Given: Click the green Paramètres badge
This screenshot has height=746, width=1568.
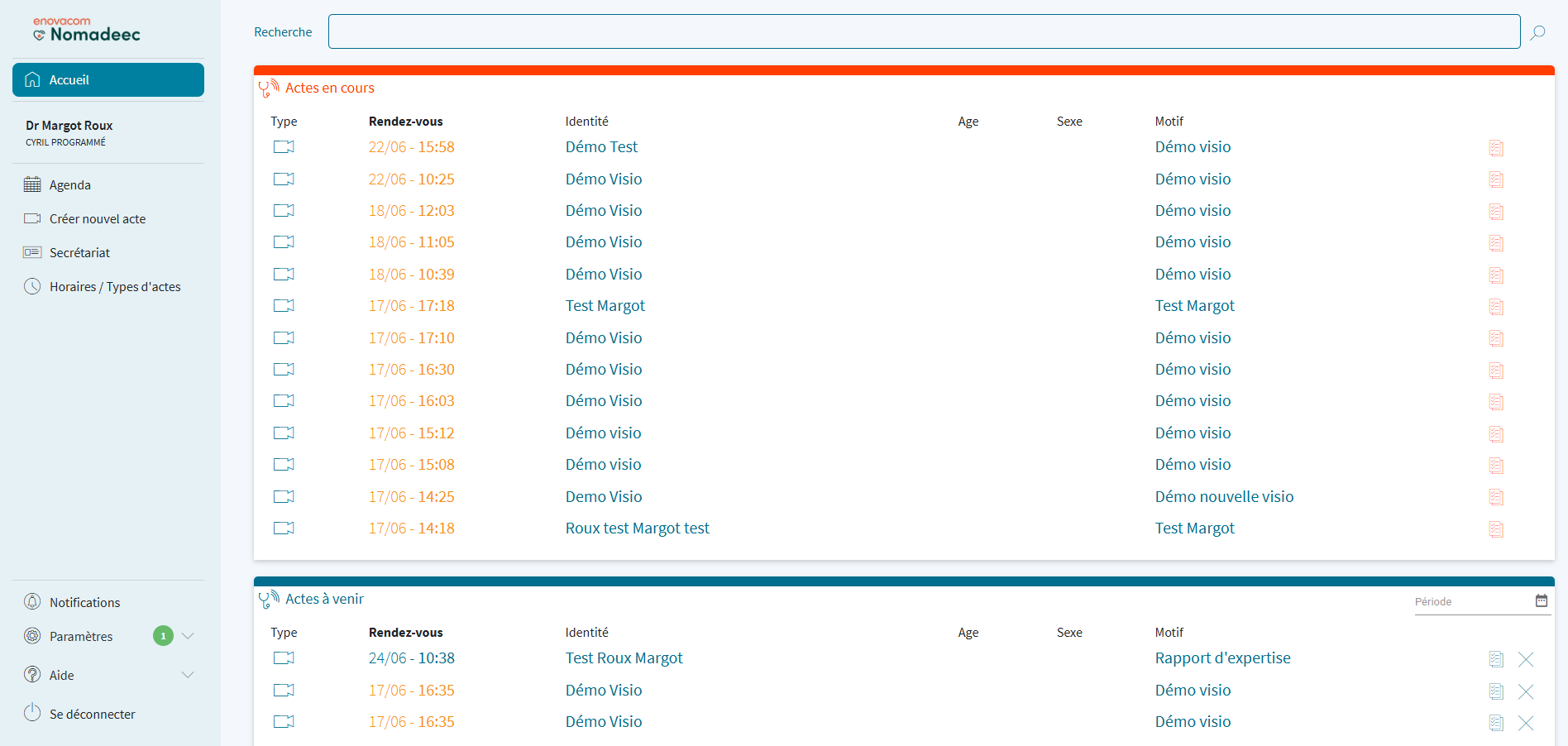Looking at the screenshot, I should pos(163,636).
